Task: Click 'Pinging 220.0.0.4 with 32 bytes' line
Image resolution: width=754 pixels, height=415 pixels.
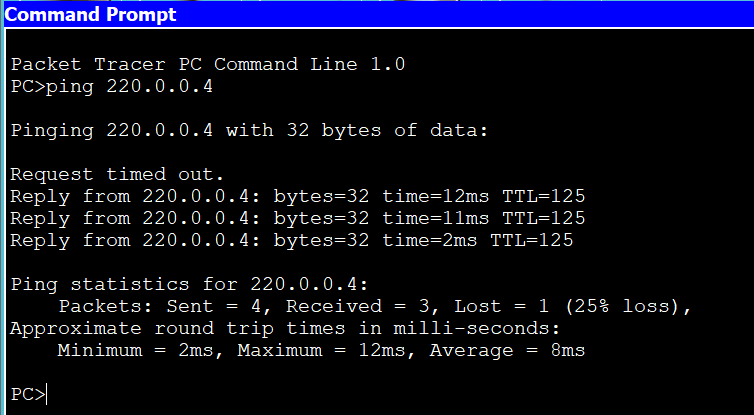Action: [249, 130]
